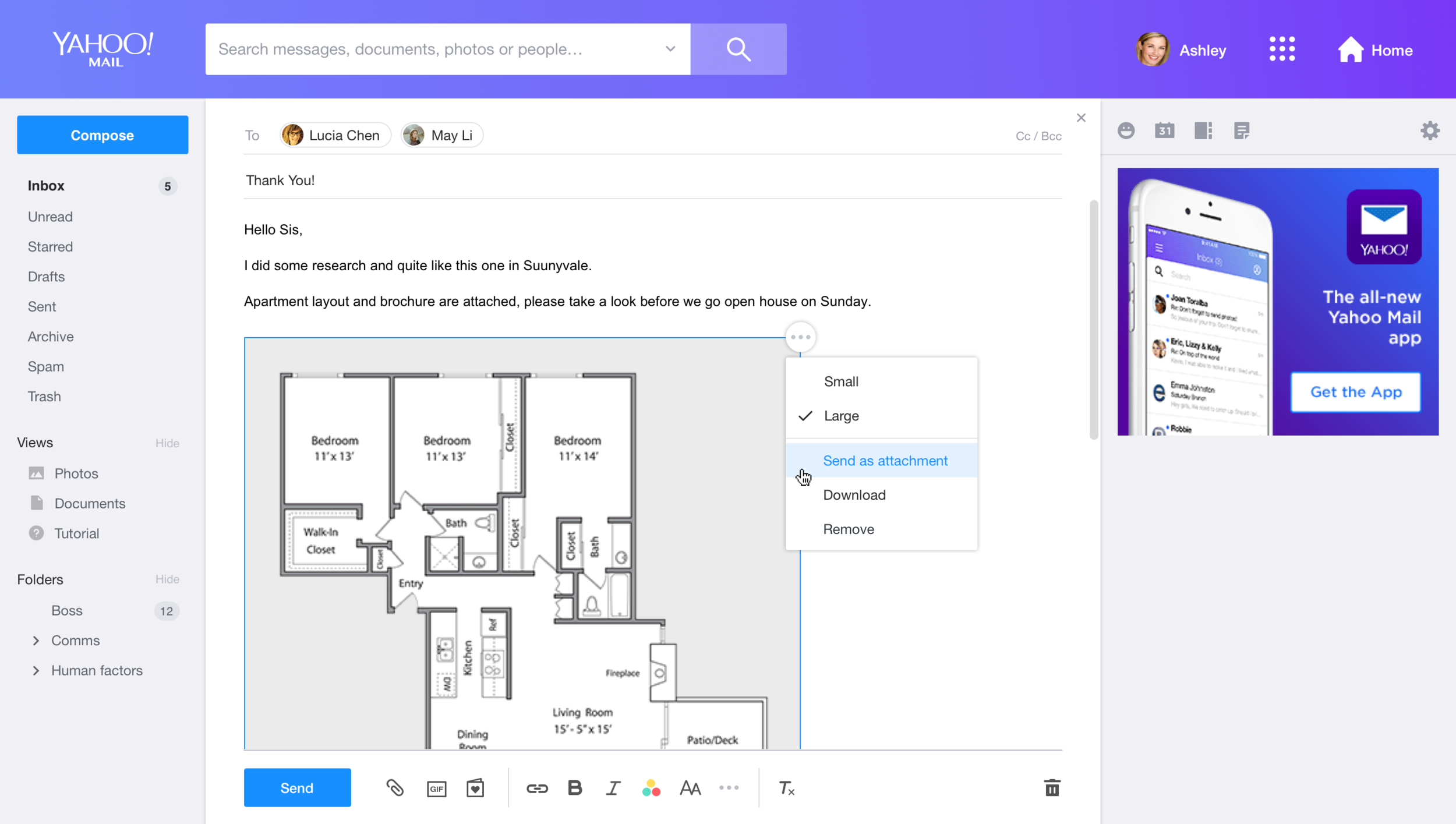Click the Cc / Bcc link

coord(1038,136)
